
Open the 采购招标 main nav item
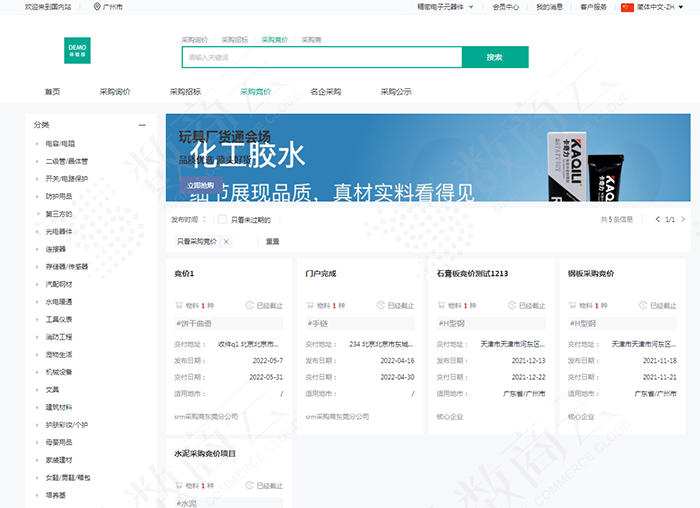(185, 92)
